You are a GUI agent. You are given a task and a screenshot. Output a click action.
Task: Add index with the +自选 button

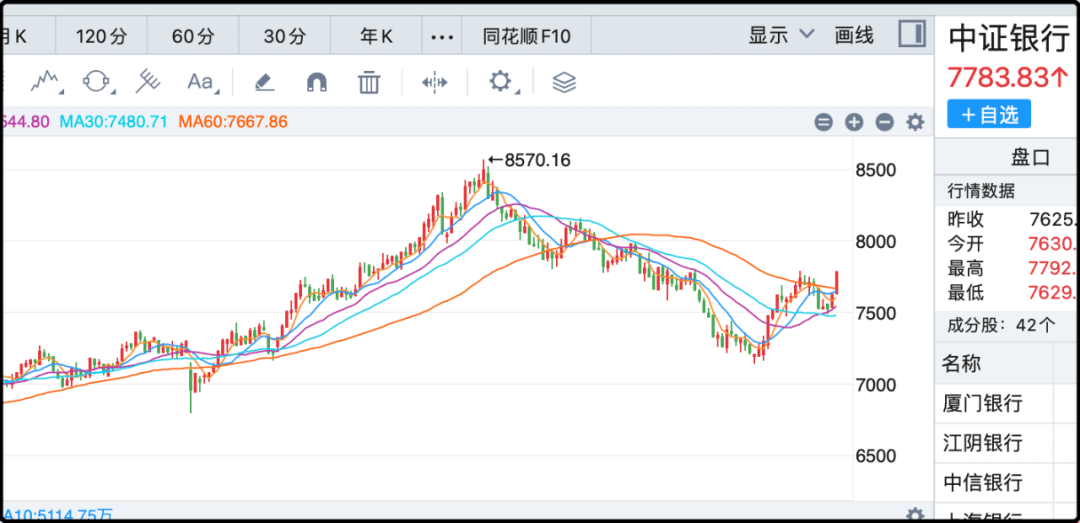click(x=989, y=114)
